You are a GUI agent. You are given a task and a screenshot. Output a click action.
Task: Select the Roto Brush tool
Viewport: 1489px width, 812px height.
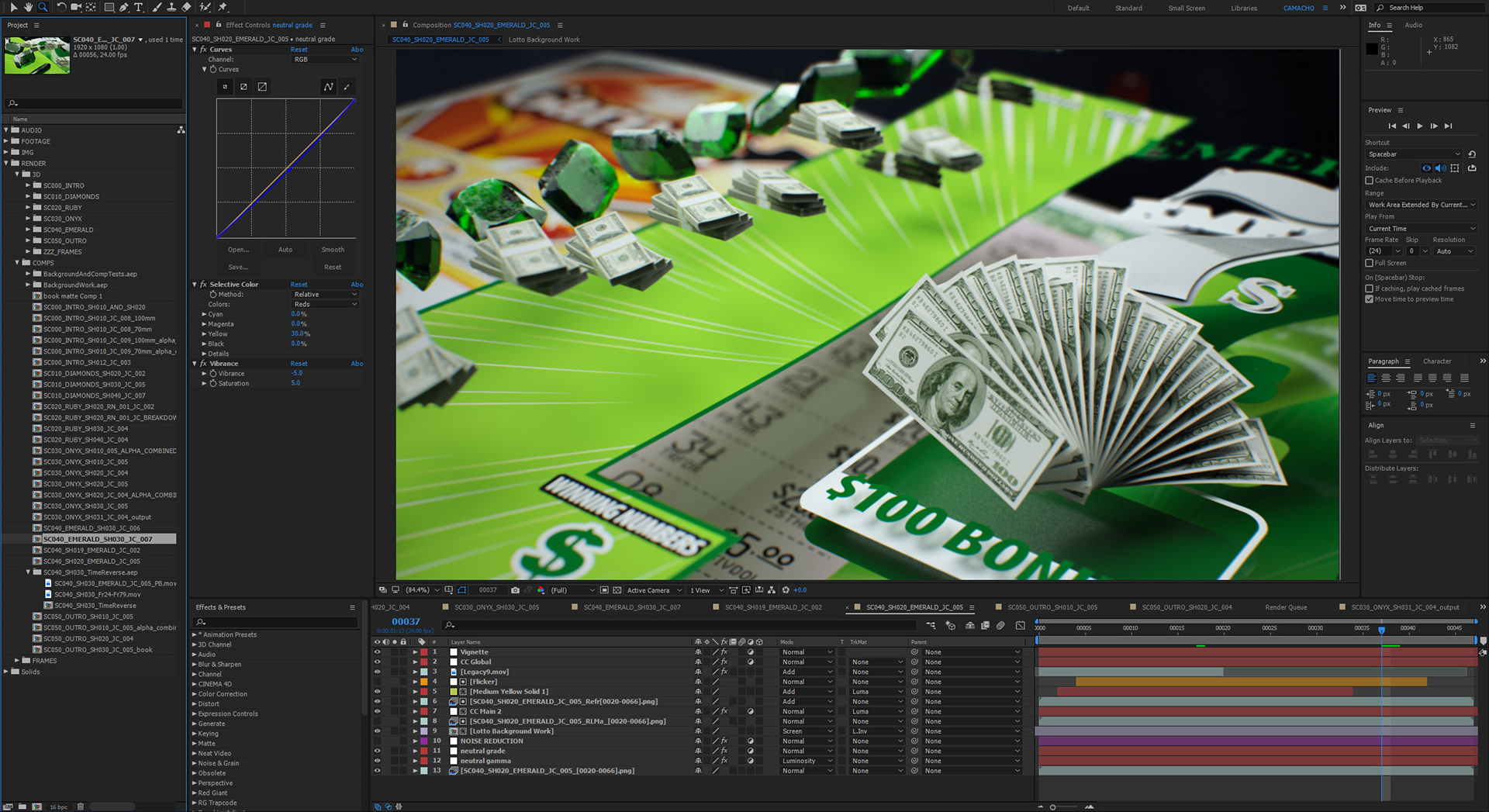pos(205,7)
